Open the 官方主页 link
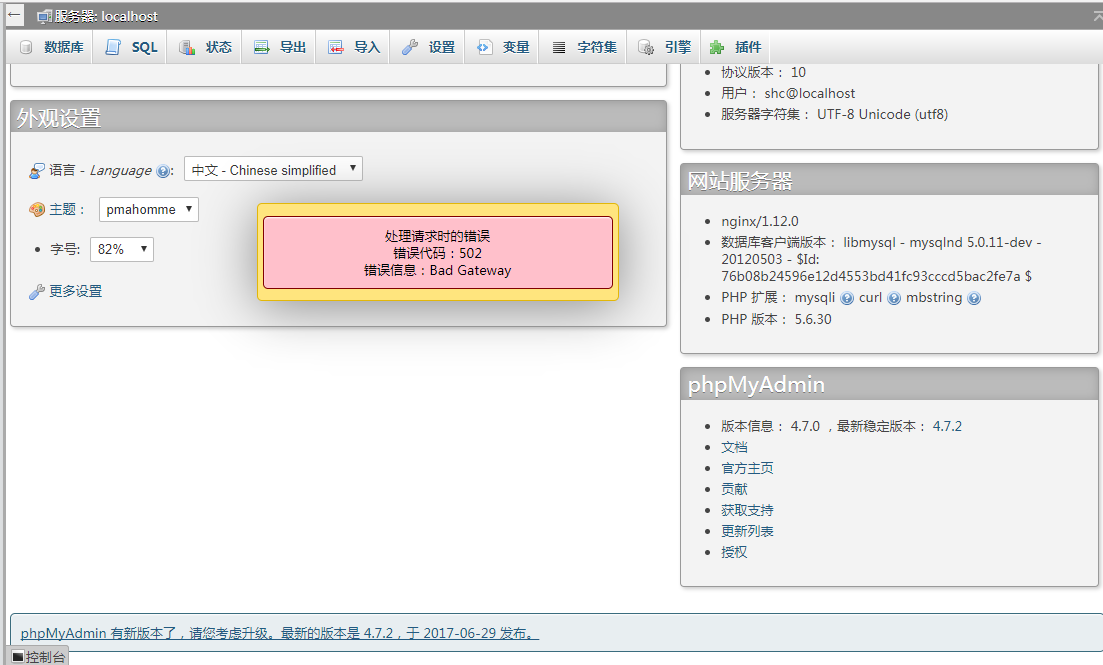1103x665 pixels. point(747,469)
